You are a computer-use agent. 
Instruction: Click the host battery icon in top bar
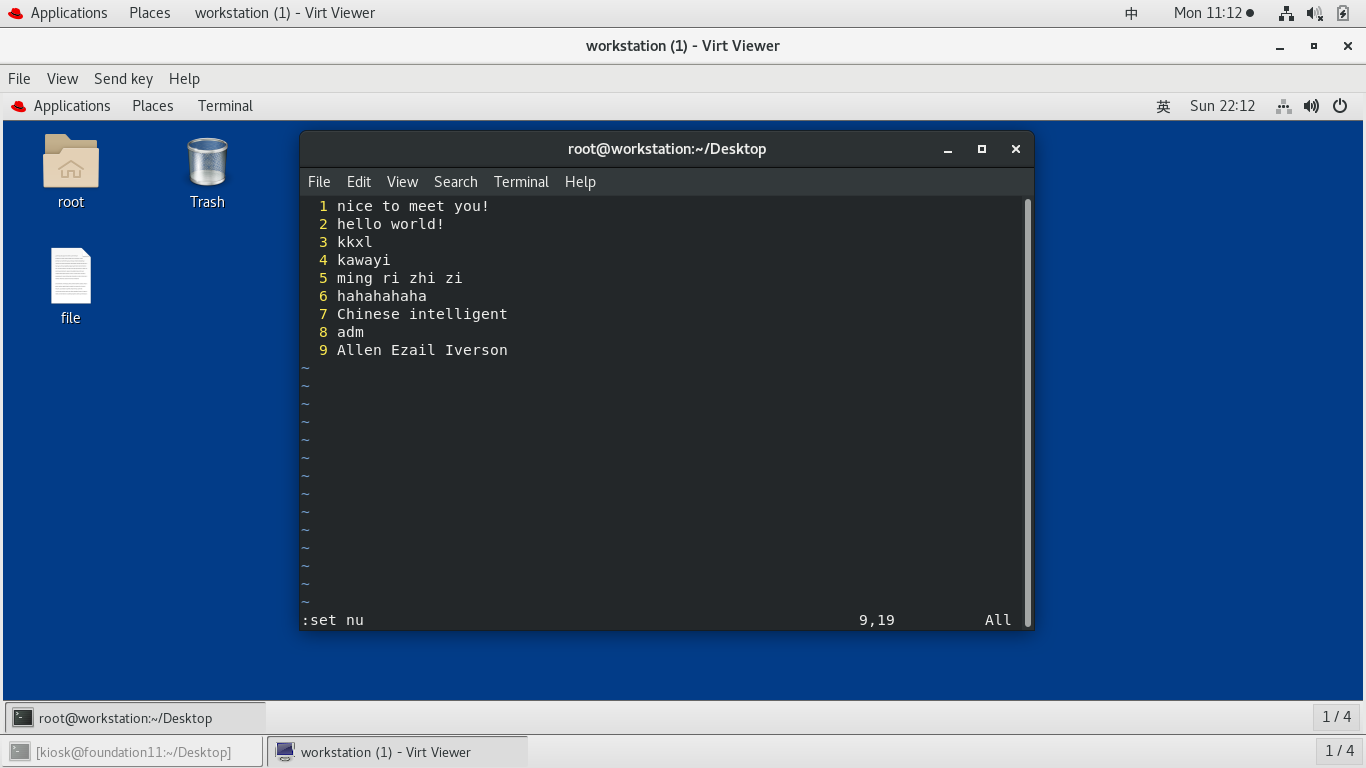tap(1343, 13)
